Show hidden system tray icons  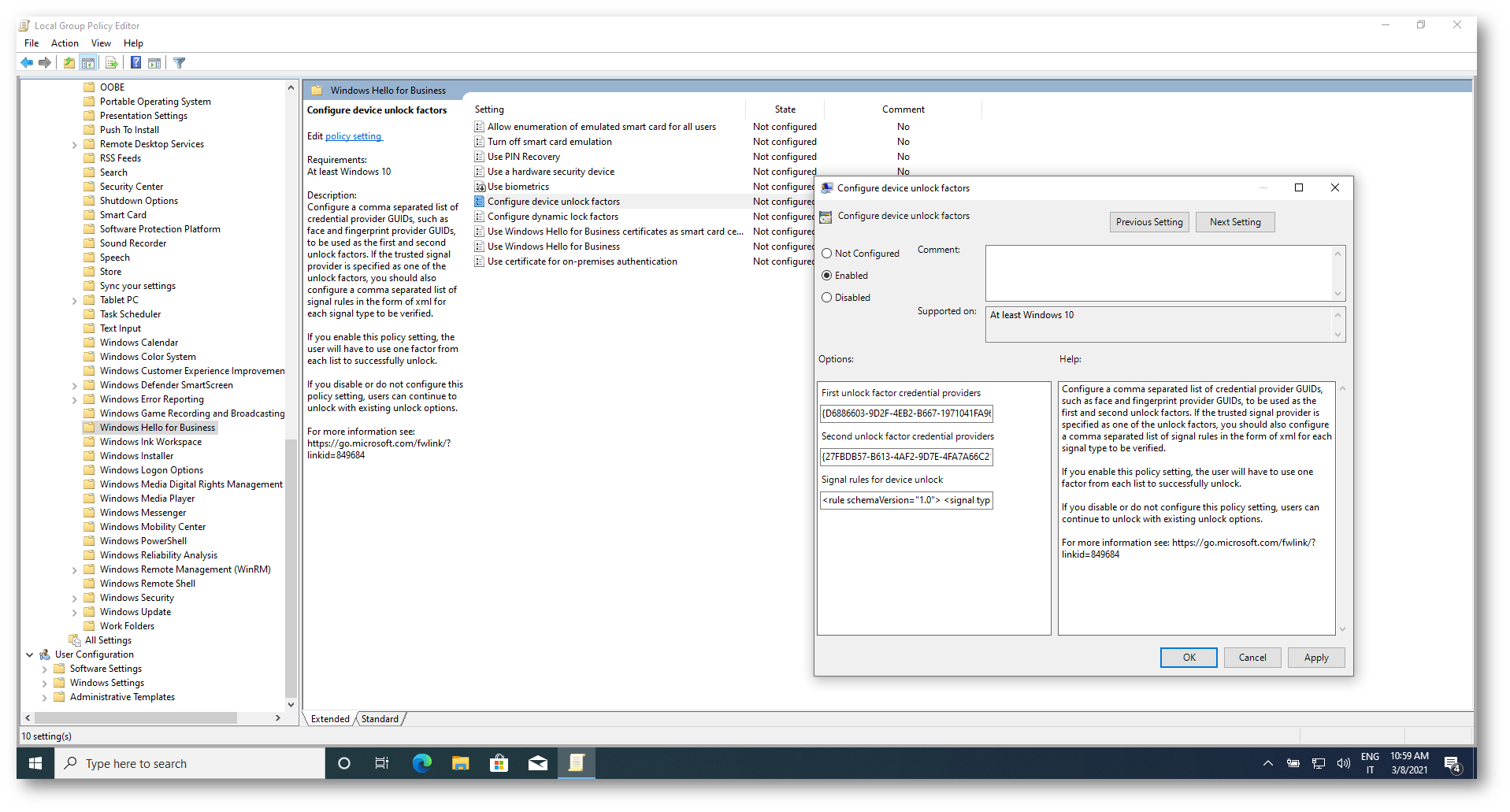click(1268, 763)
